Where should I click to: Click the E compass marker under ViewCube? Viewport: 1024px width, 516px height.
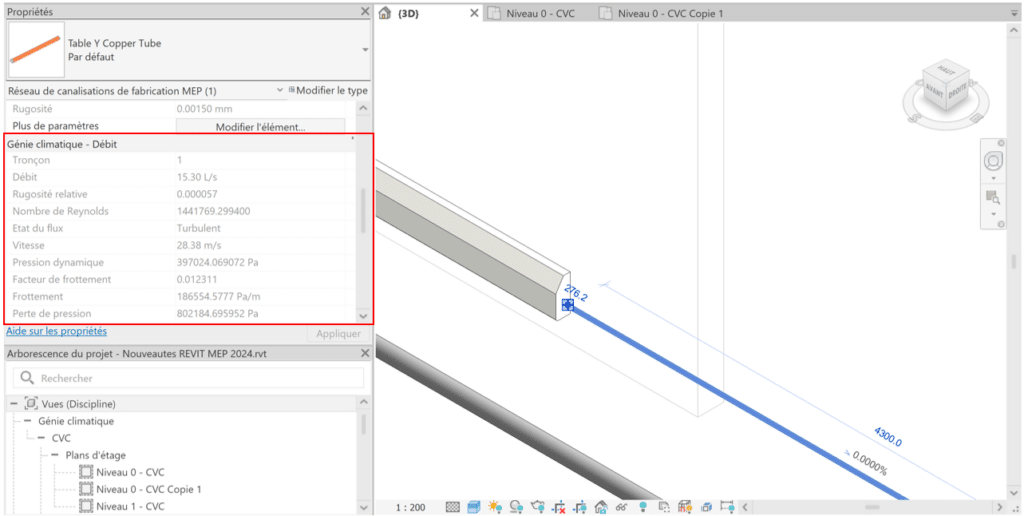coord(976,118)
